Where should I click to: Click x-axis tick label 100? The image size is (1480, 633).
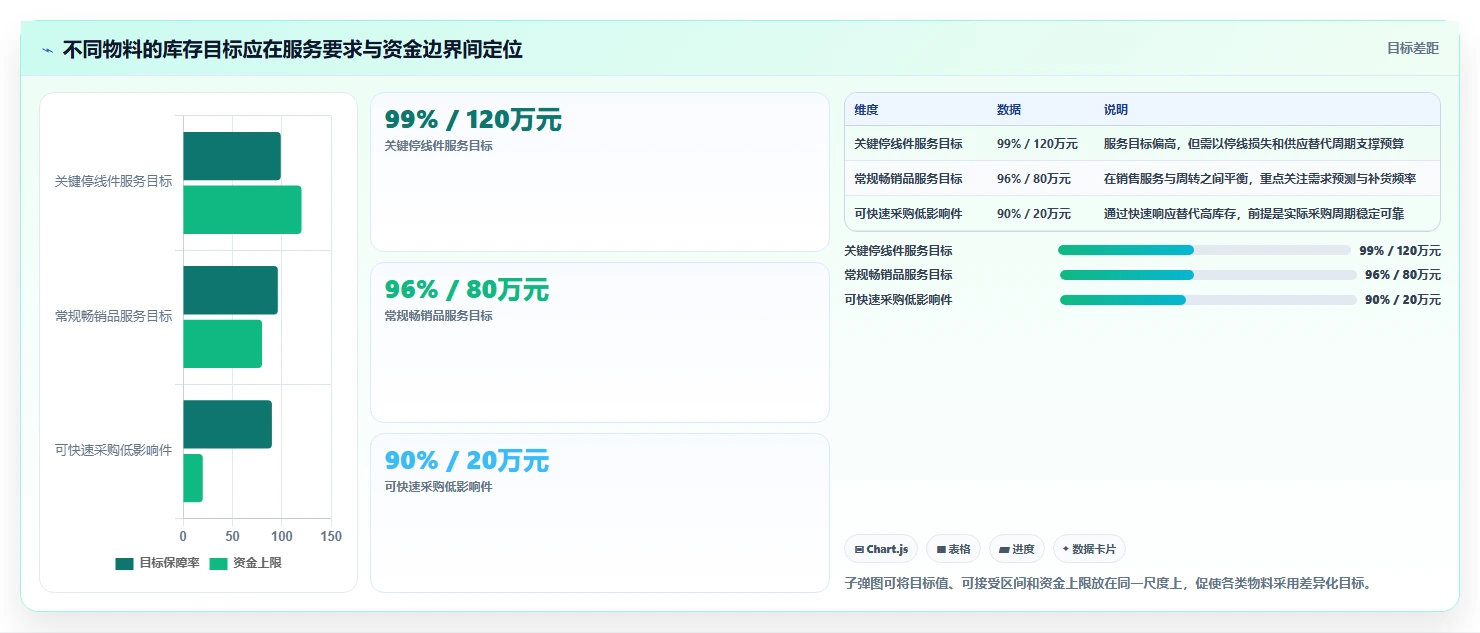tap(281, 537)
